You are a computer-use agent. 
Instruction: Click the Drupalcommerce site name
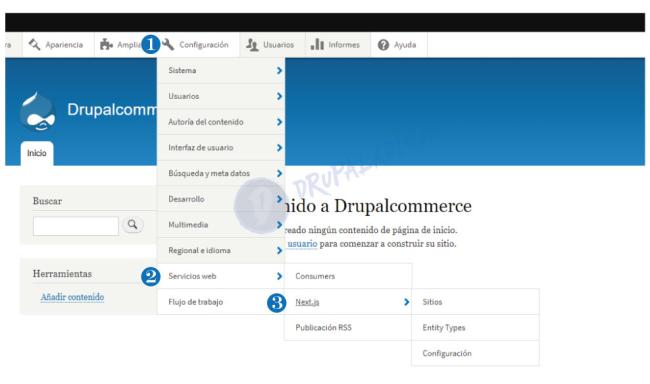point(112,109)
